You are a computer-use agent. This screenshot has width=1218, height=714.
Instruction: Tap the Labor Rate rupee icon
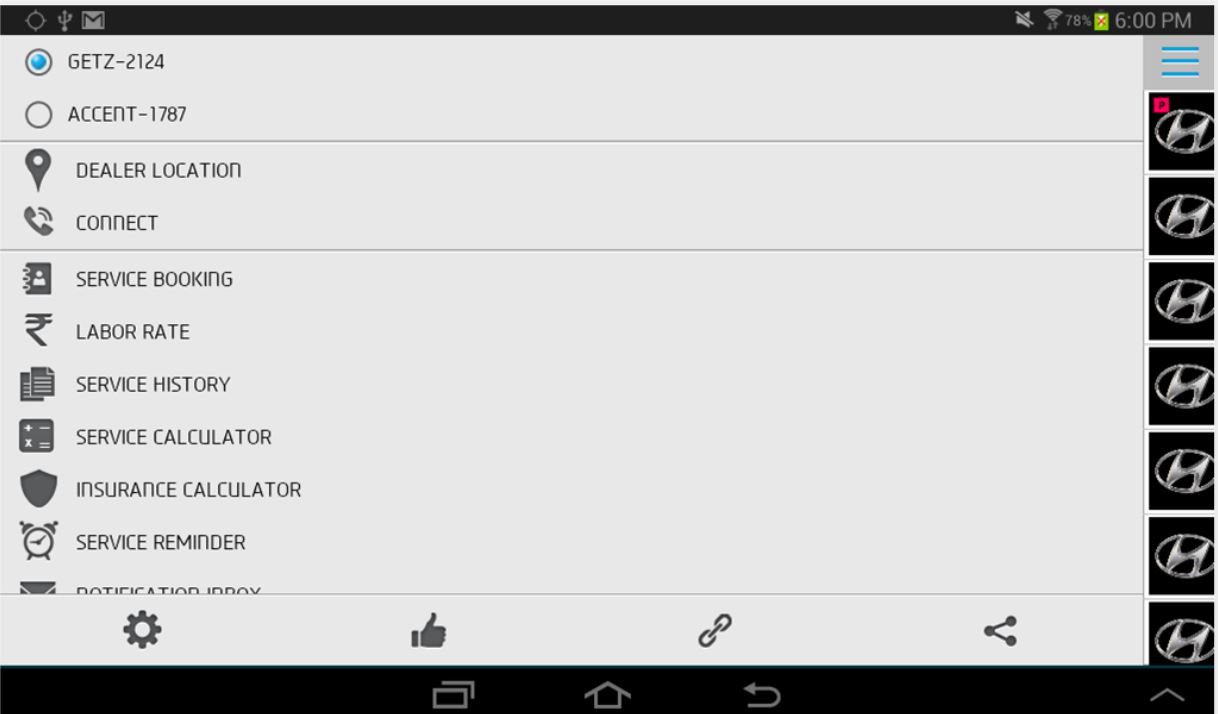tap(38, 331)
